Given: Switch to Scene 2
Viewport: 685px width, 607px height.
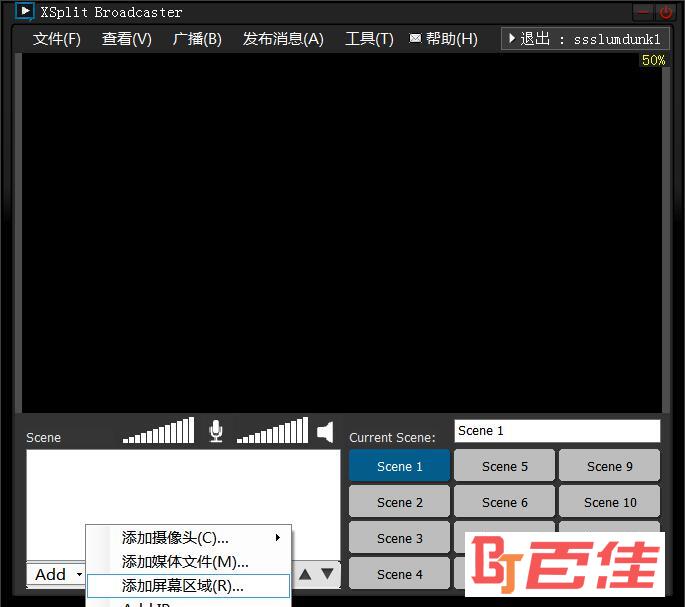Looking at the screenshot, I should [x=399, y=503].
